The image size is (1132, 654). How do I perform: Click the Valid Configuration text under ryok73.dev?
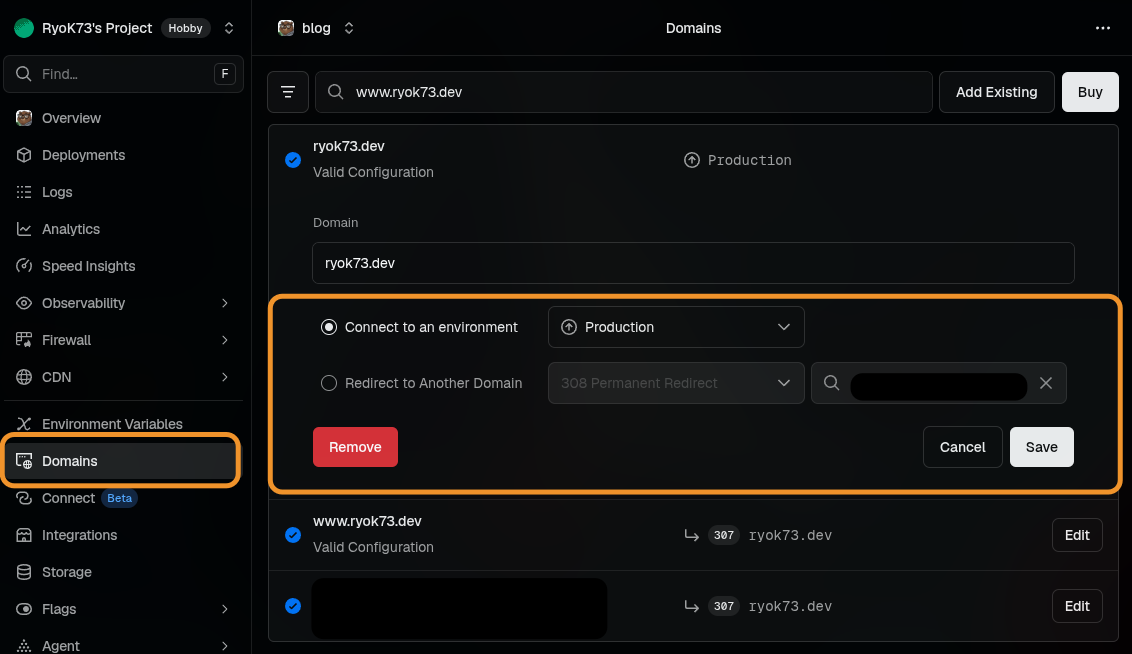point(373,172)
